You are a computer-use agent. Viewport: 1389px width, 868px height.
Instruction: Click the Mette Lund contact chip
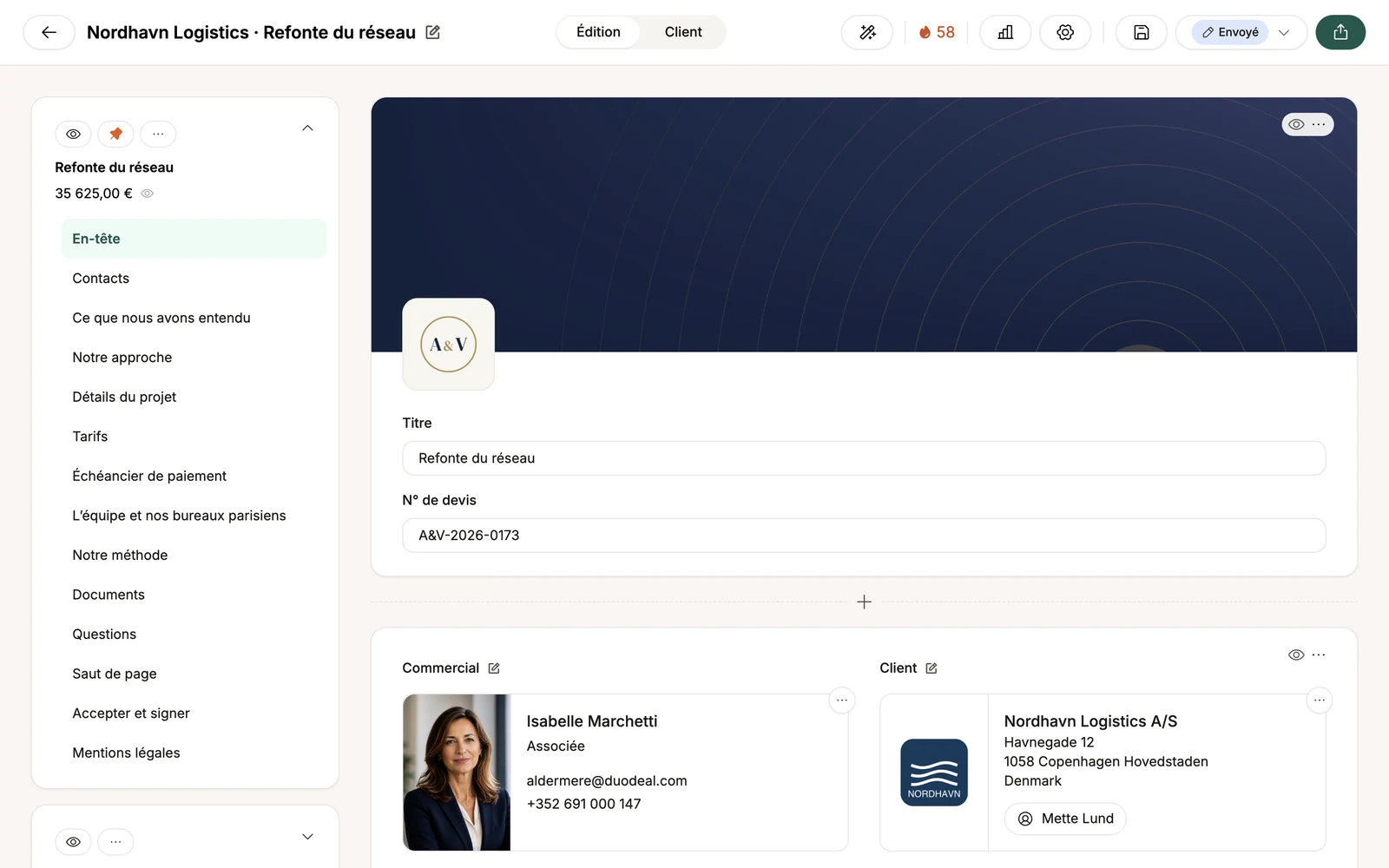(x=1065, y=819)
